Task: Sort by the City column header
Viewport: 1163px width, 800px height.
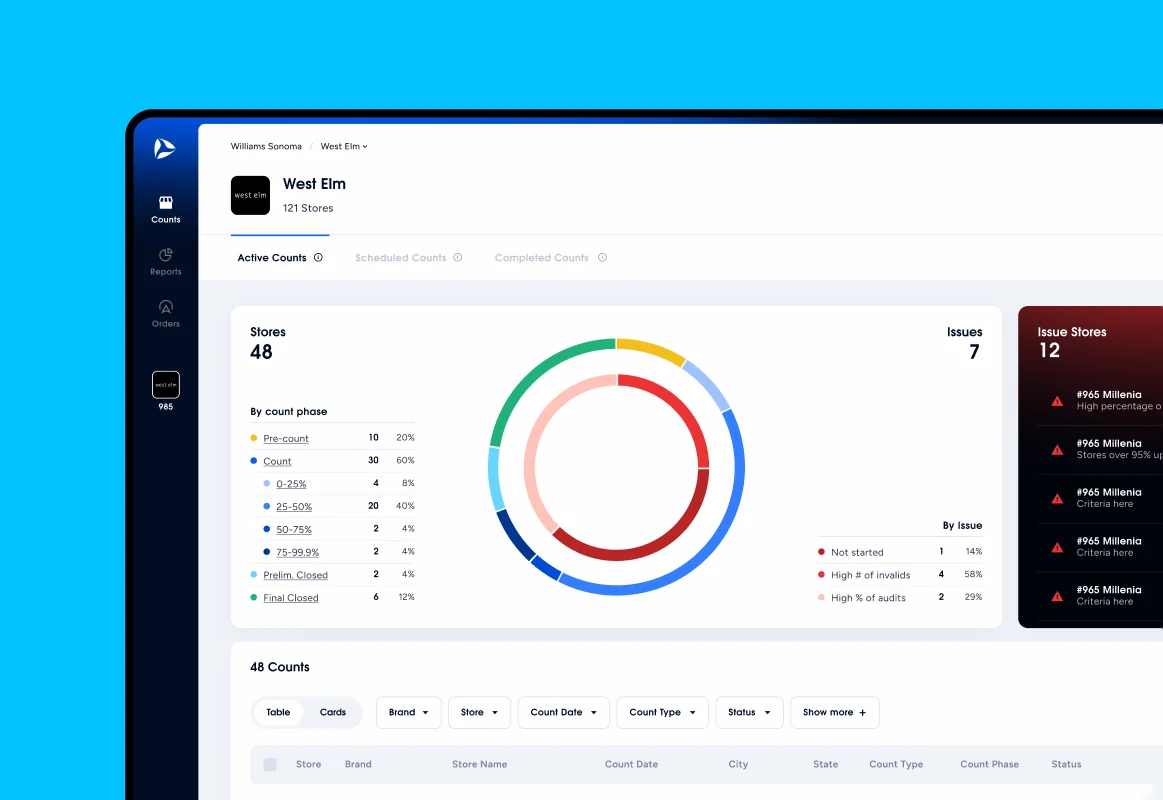Action: click(738, 764)
